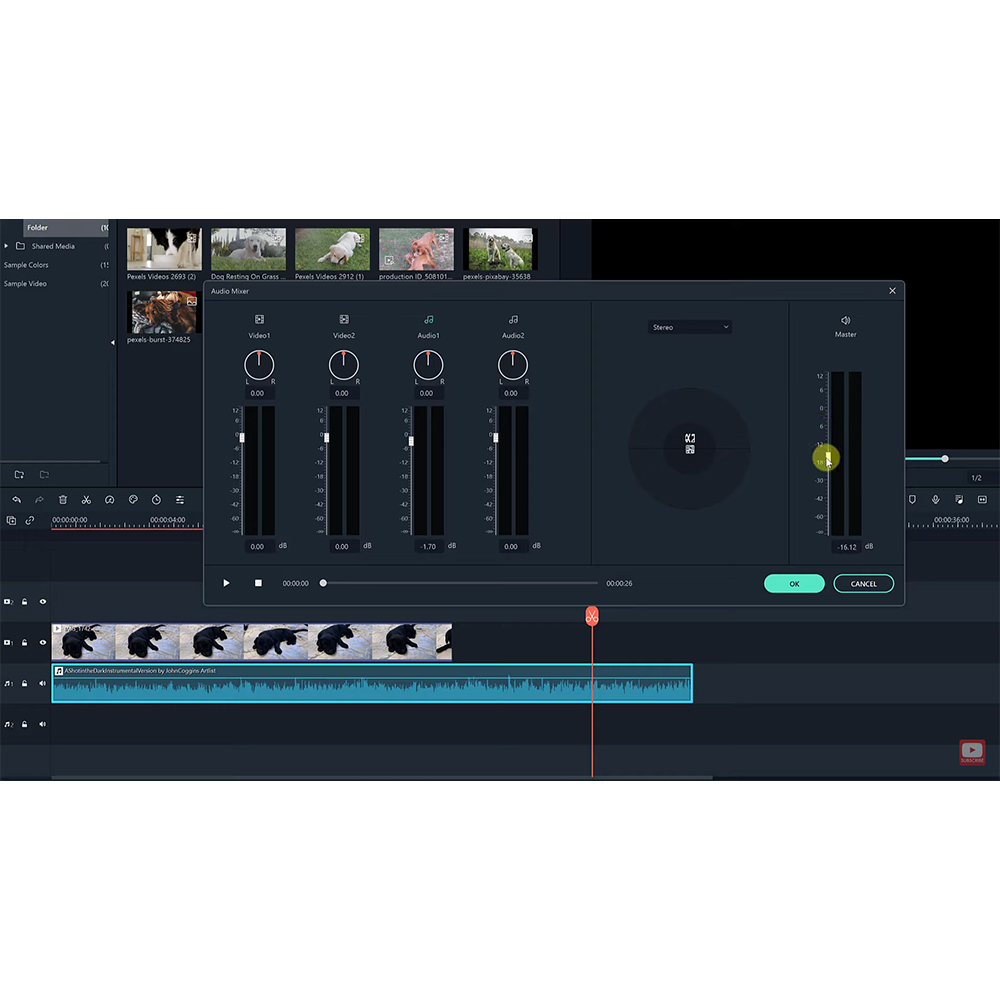The height and width of the screenshot is (1000, 1000).
Task: Click the Audio1 music note icon in mixer
Action: pyautogui.click(x=429, y=320)
